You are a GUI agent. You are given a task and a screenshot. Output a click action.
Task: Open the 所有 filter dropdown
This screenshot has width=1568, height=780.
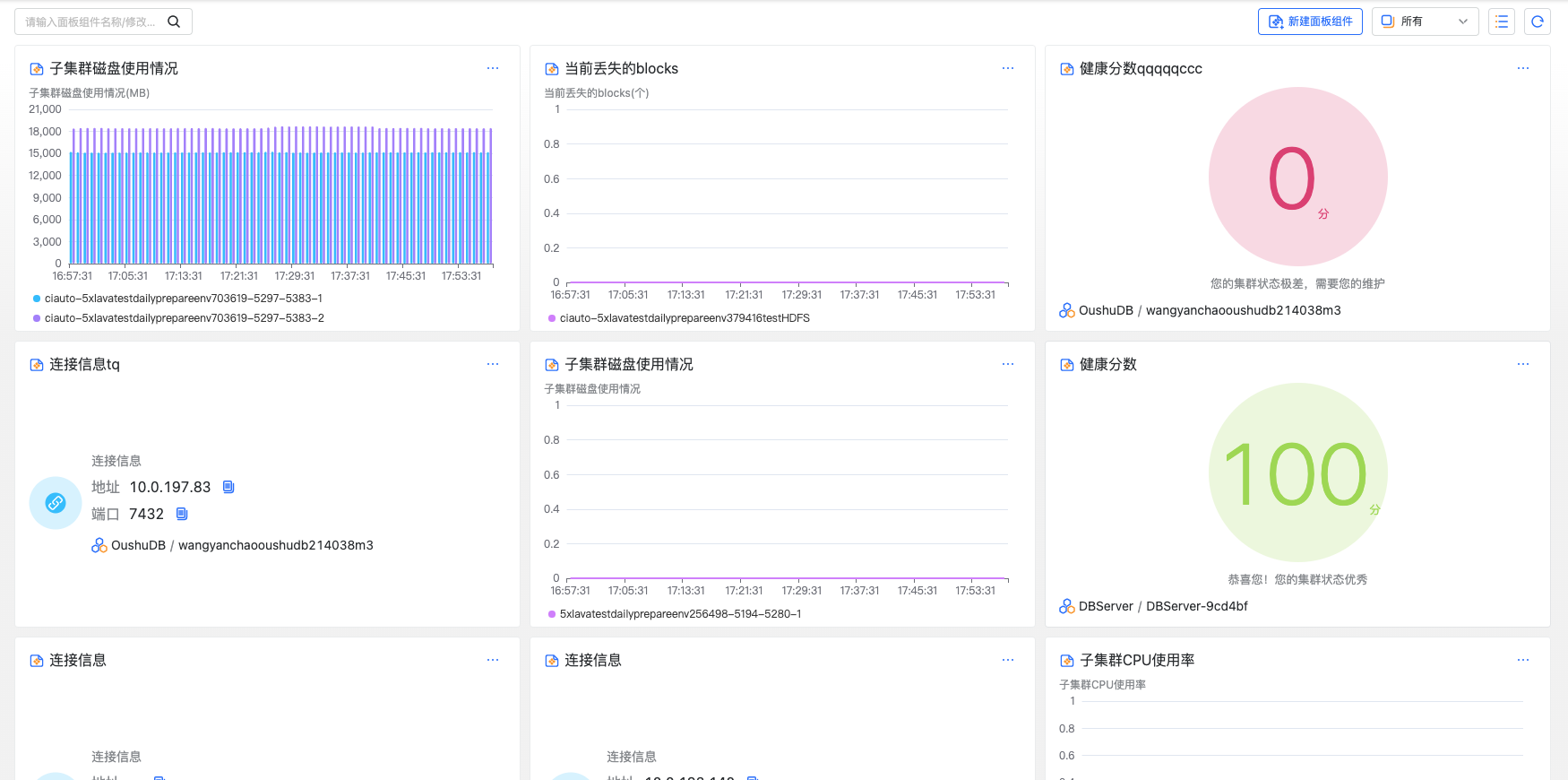(x=1425, y=22)
